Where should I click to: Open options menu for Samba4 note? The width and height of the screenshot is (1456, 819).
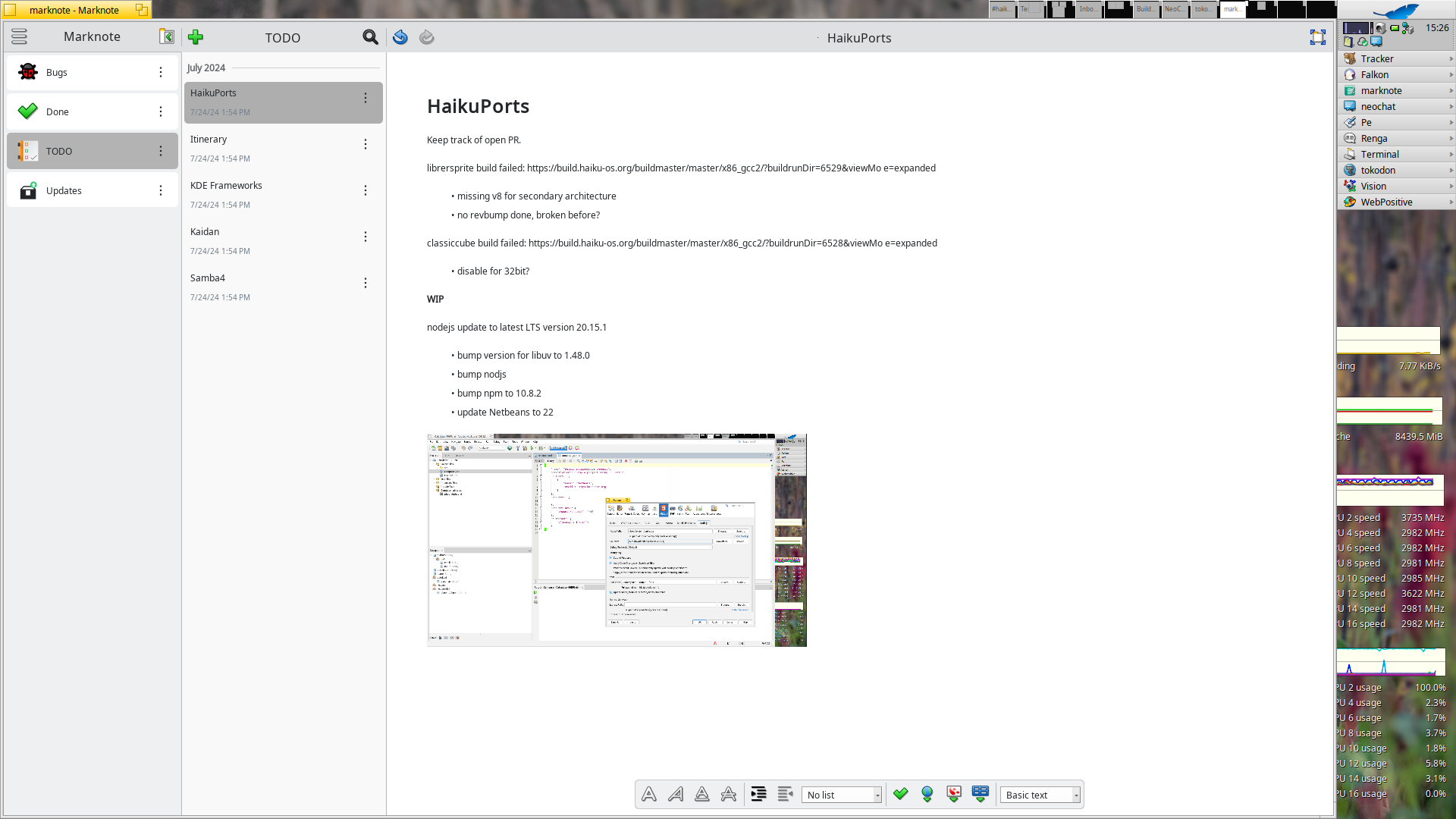[366, 283]
